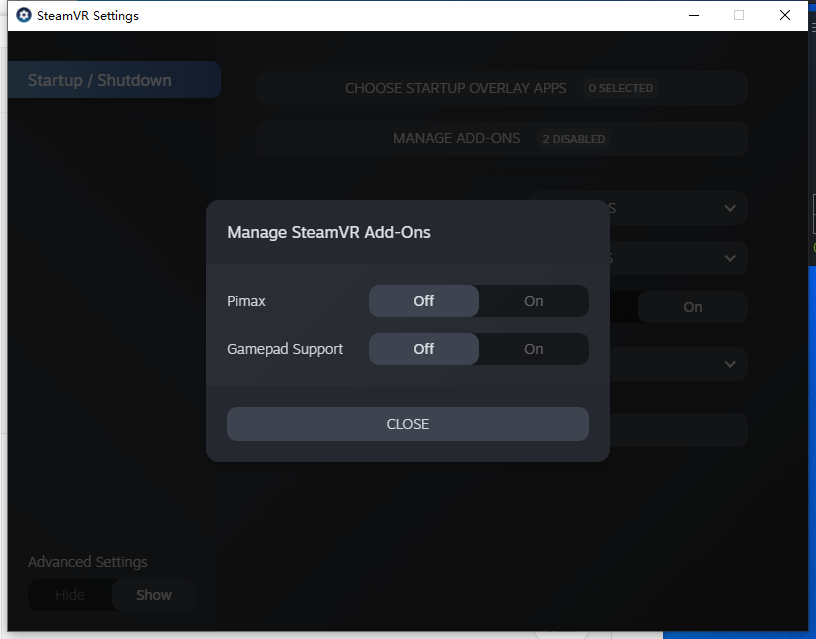Expand the lowest dropdown chevron behind dialog
This screenshot has width=816, height=639.
click(x=730, y=364)
